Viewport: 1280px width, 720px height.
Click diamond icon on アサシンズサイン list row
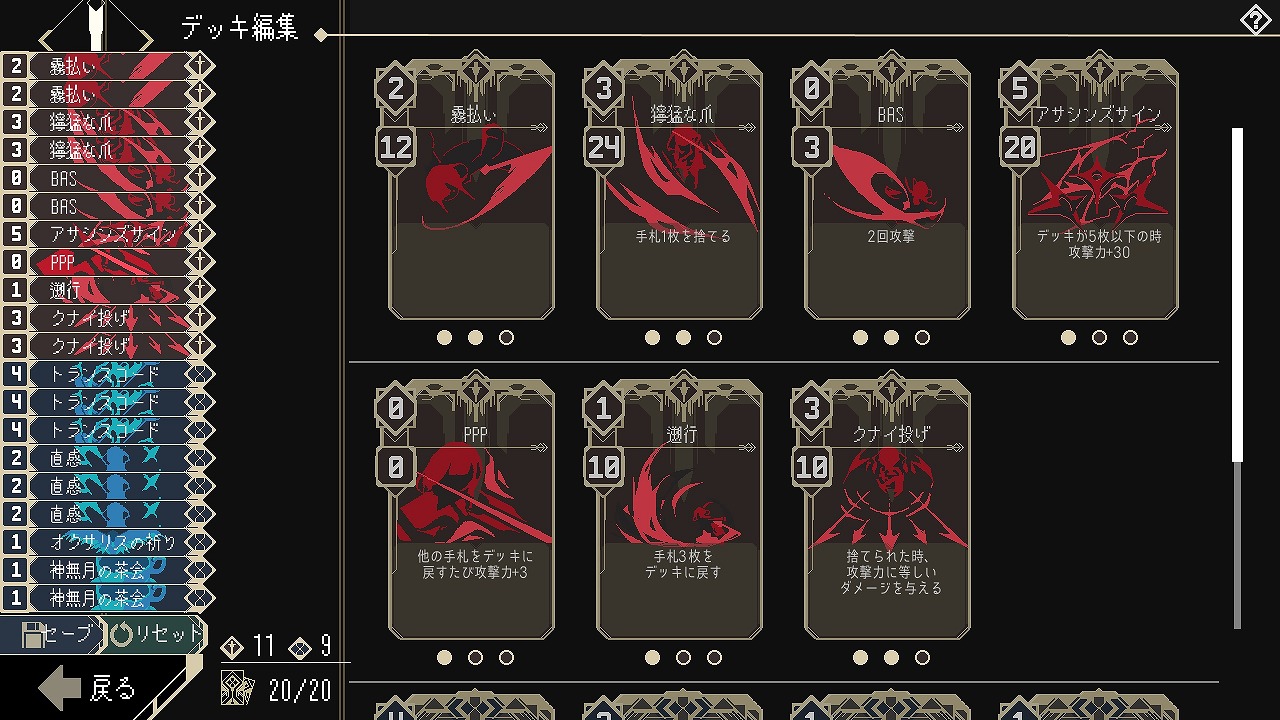click(201, 234)
